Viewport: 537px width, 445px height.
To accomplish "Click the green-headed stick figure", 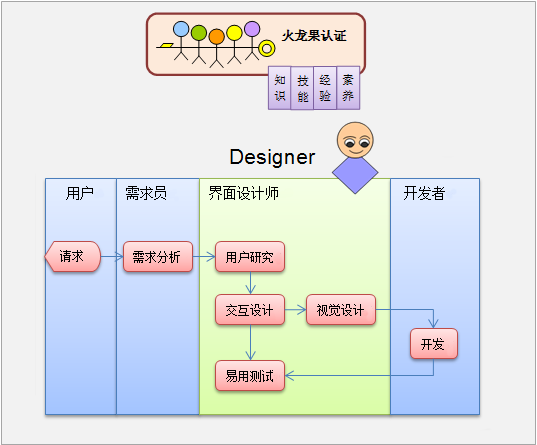I will pyautogui.click(x=199, y=44).
